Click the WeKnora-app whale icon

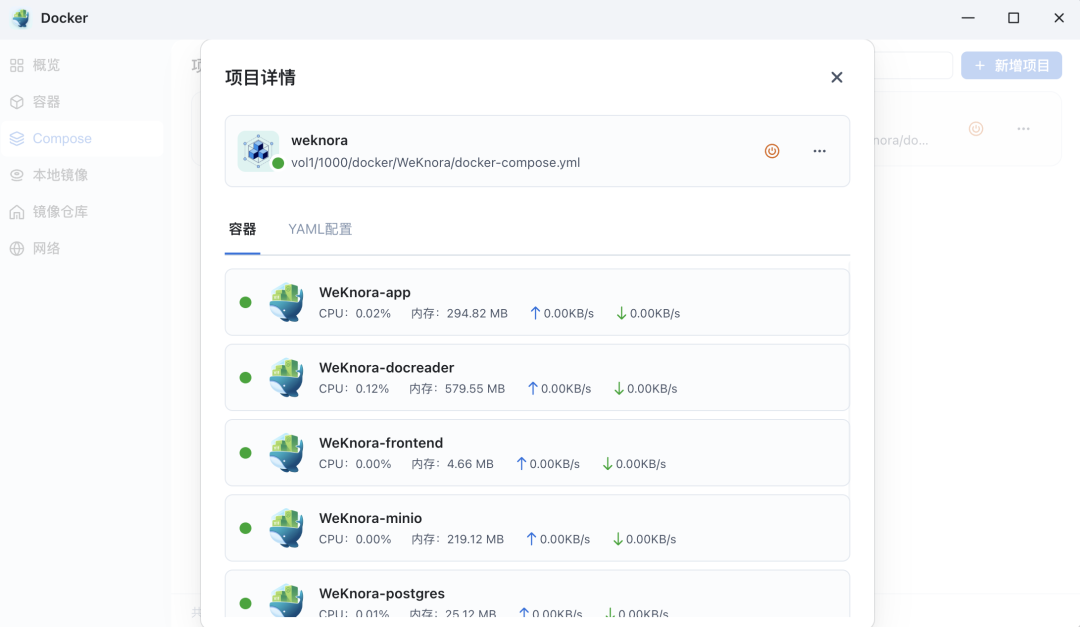(x=287, y=302)
